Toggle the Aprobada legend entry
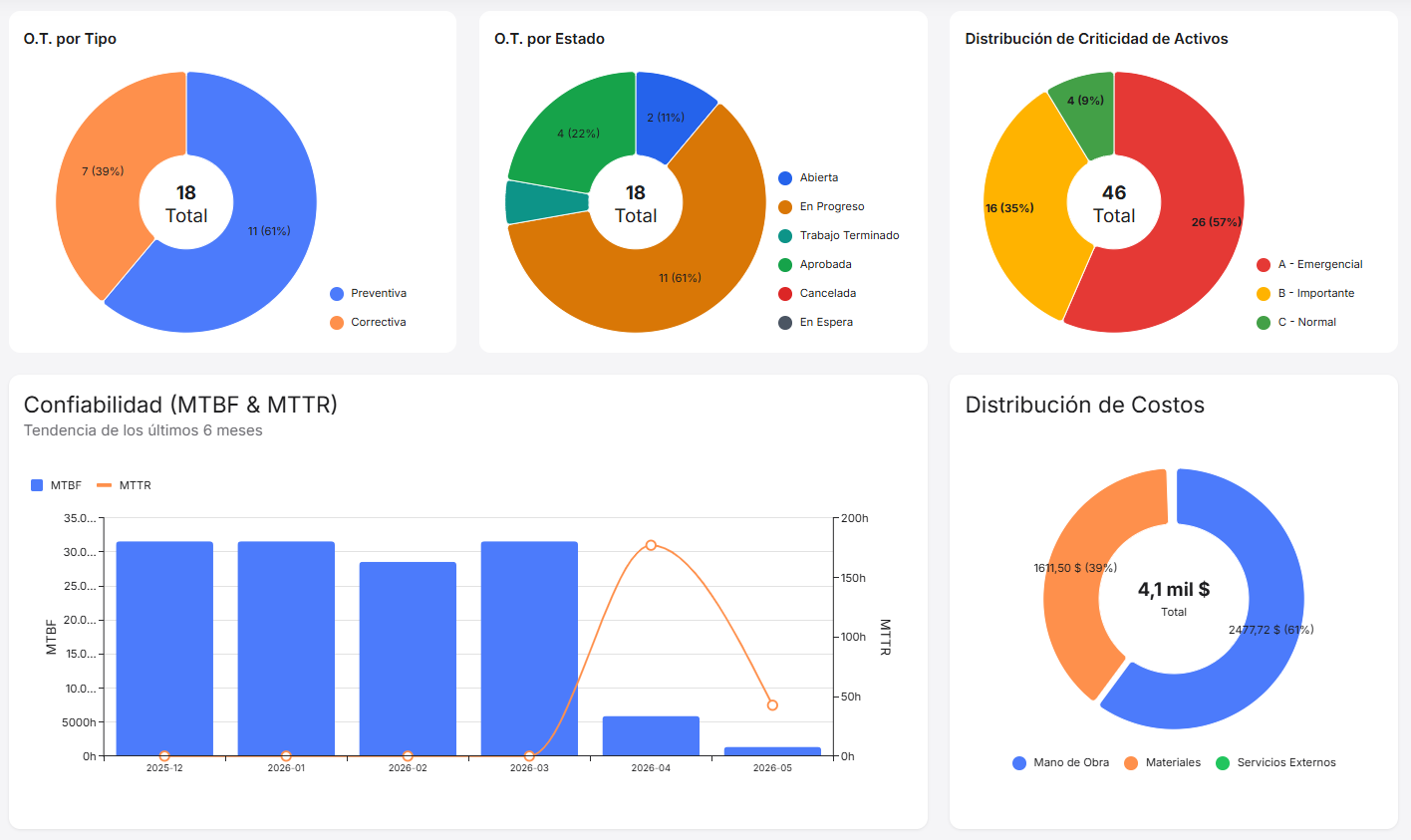Screen dimensions: 1411x840 tap(814, 264)
